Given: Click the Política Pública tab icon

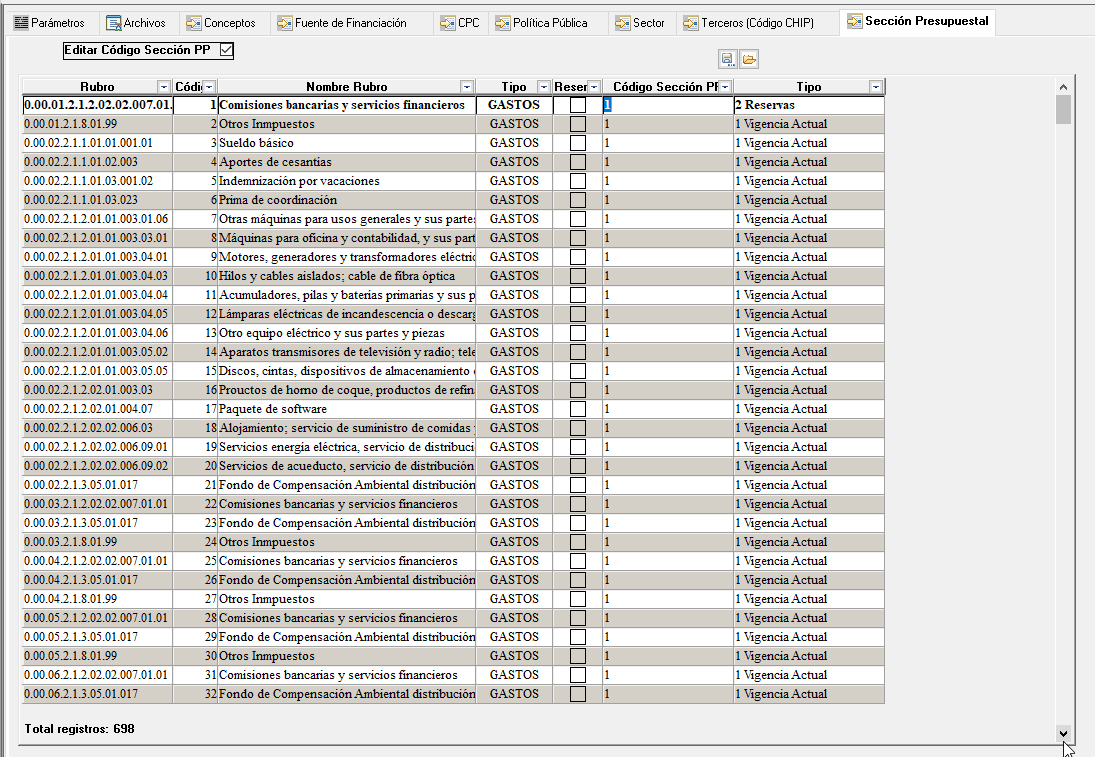Looking at the screenshot, I should pyautogui.click(x=503, y=23).
